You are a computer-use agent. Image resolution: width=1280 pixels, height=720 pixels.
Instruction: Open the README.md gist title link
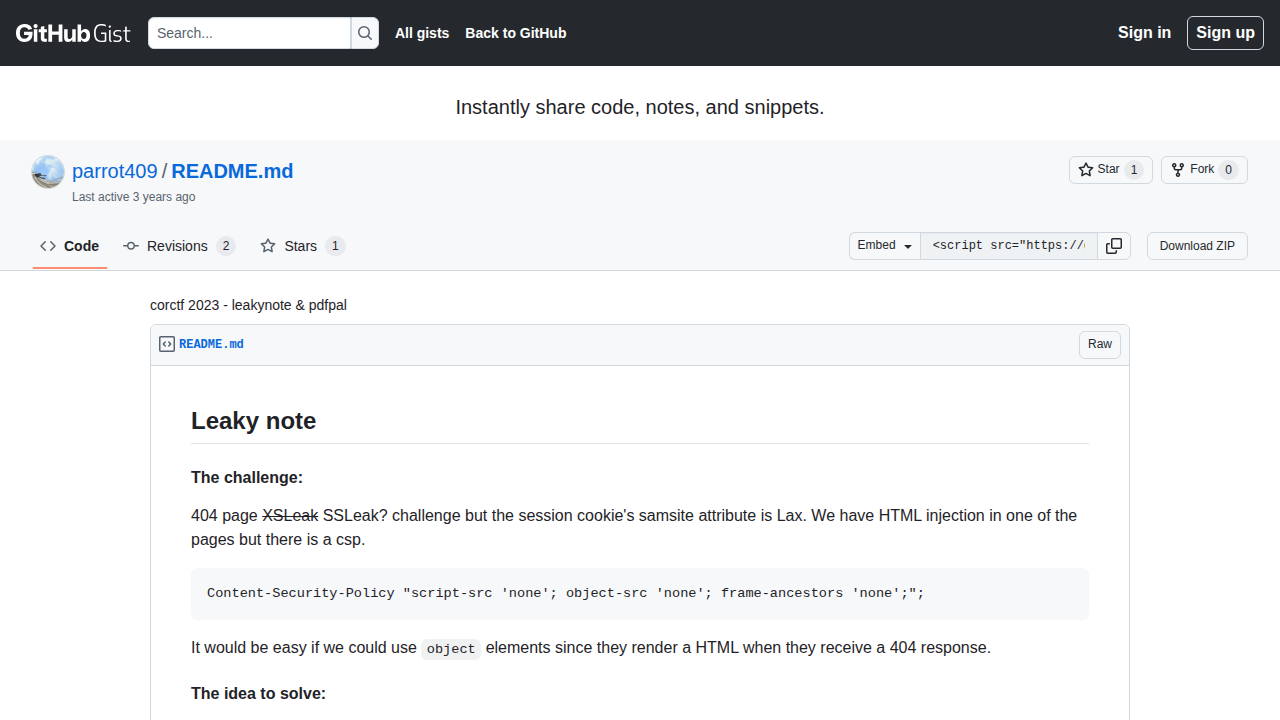tap(232, 171)
